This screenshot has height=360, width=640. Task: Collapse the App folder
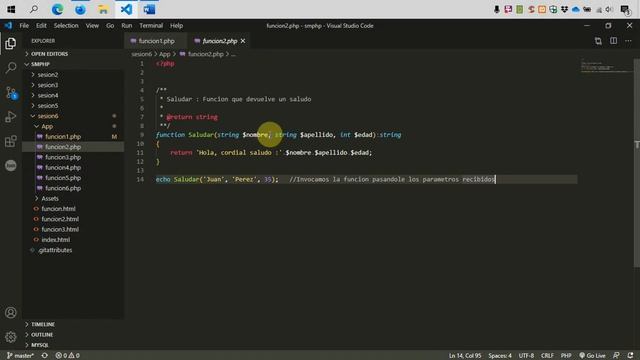[x=73, y=126]
